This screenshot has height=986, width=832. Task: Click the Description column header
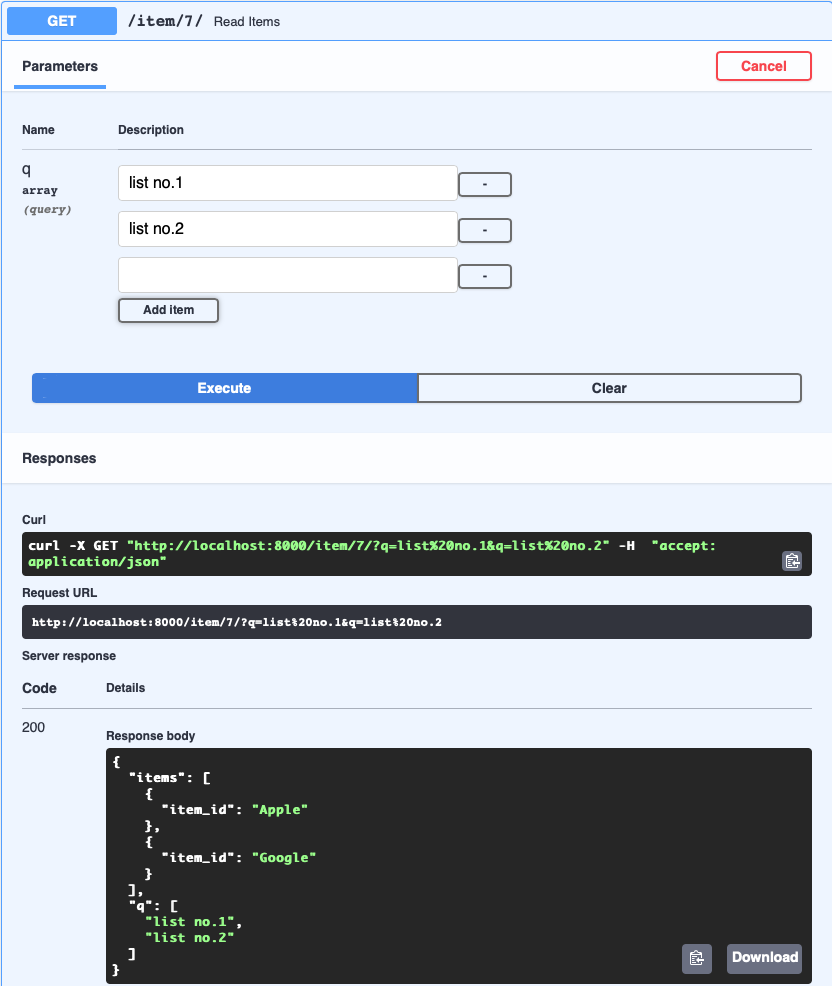[x=151, y=130]
